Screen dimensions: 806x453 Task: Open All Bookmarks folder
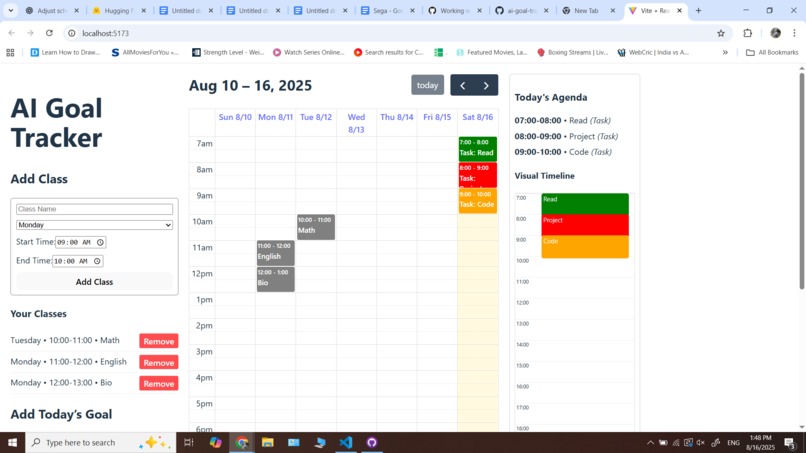[x=772, y=52]
